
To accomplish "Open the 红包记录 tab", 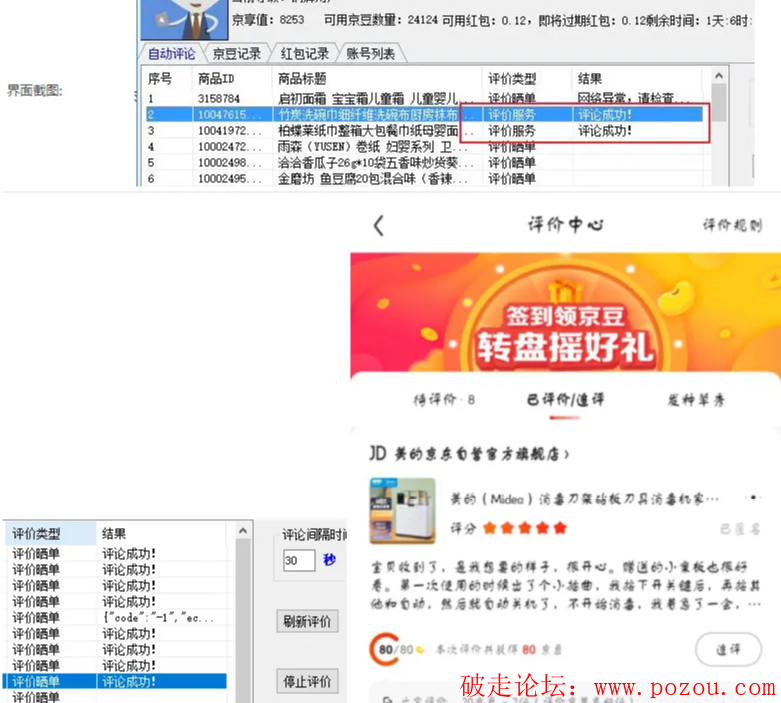I will 304,53.
